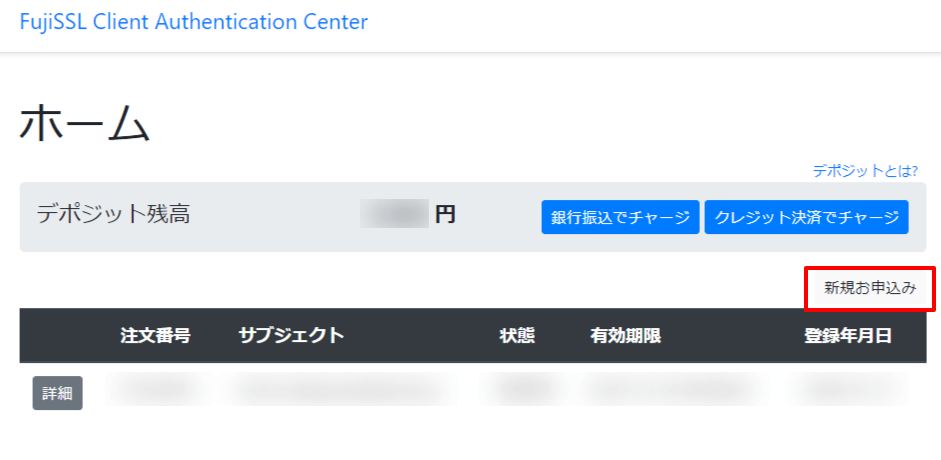The width and height of the screenshot is (941, 460).
Task: Click the blurred deposit balance amount
Action: point(394,214)
